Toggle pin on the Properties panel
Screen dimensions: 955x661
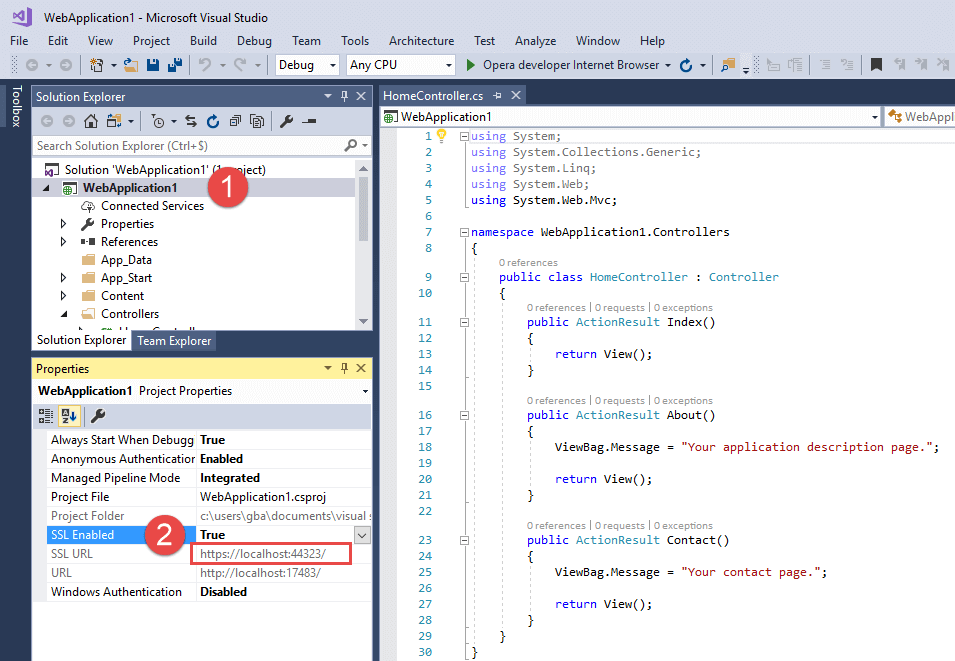[345, 368]
